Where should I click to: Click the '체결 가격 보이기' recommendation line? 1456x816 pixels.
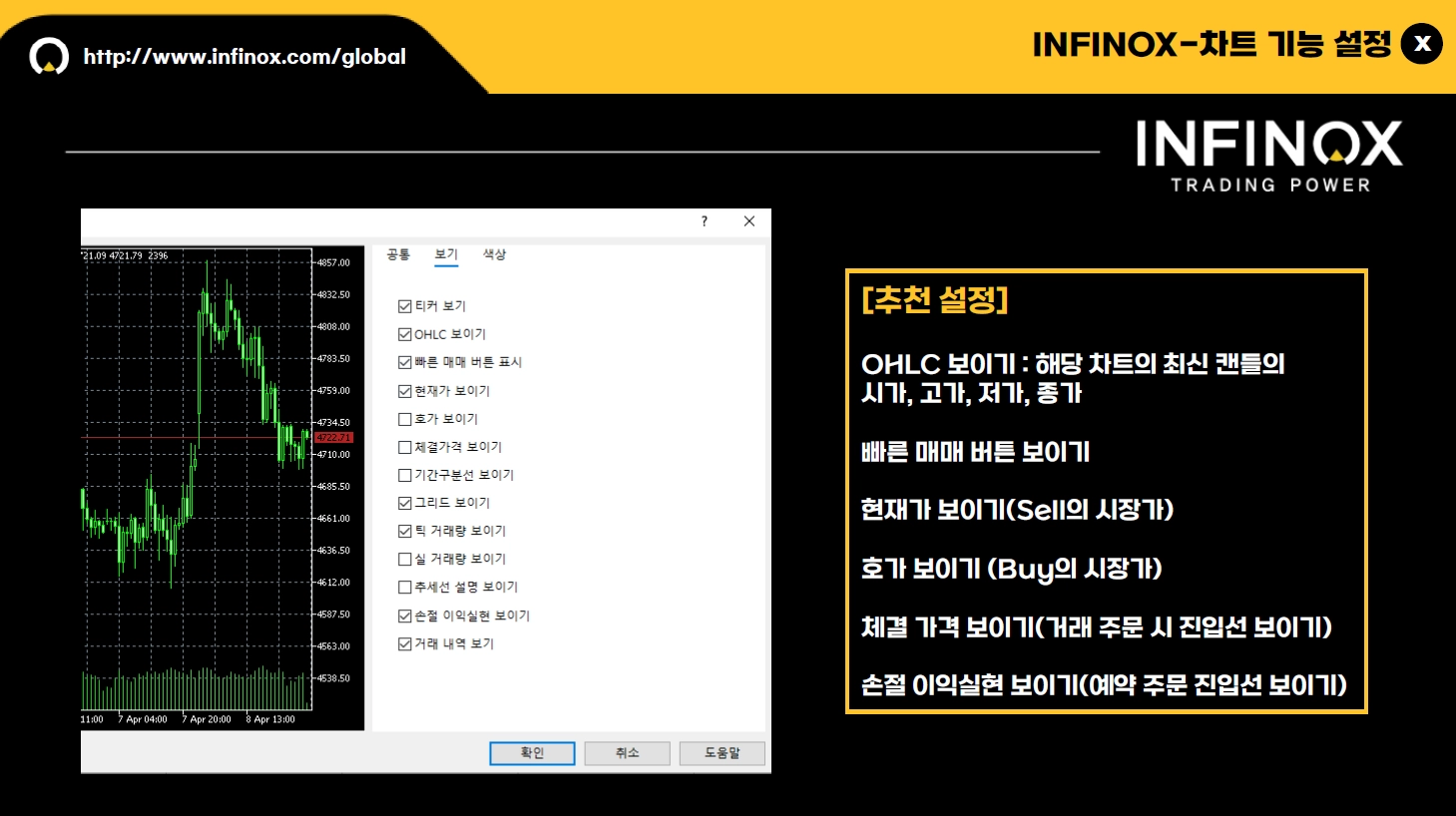click(x=1097, y=627)
